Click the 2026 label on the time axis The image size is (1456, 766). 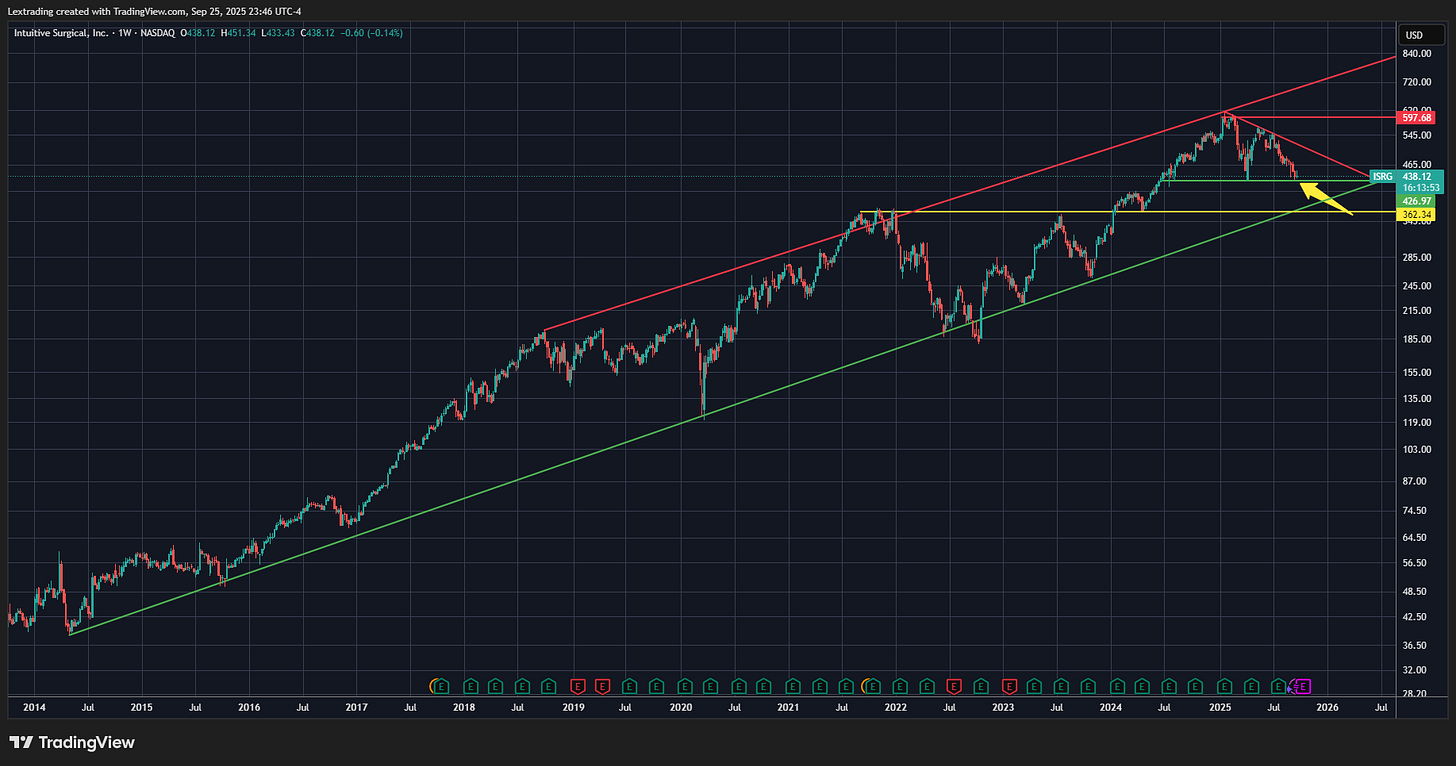(1327, 707)
